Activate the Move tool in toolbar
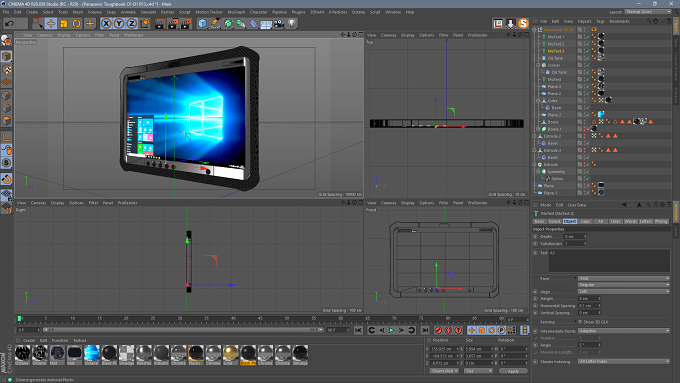Viewport: 680px width, 383px height. [51, 23]
